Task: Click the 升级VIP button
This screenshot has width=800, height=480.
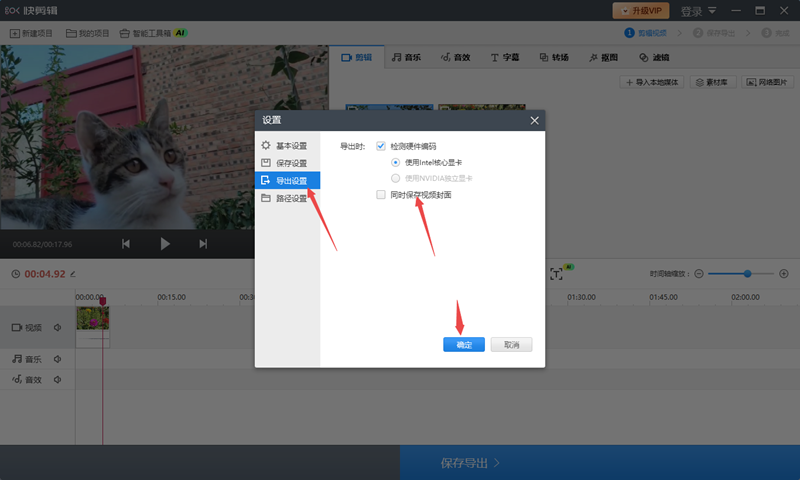Action: (640, 10)
